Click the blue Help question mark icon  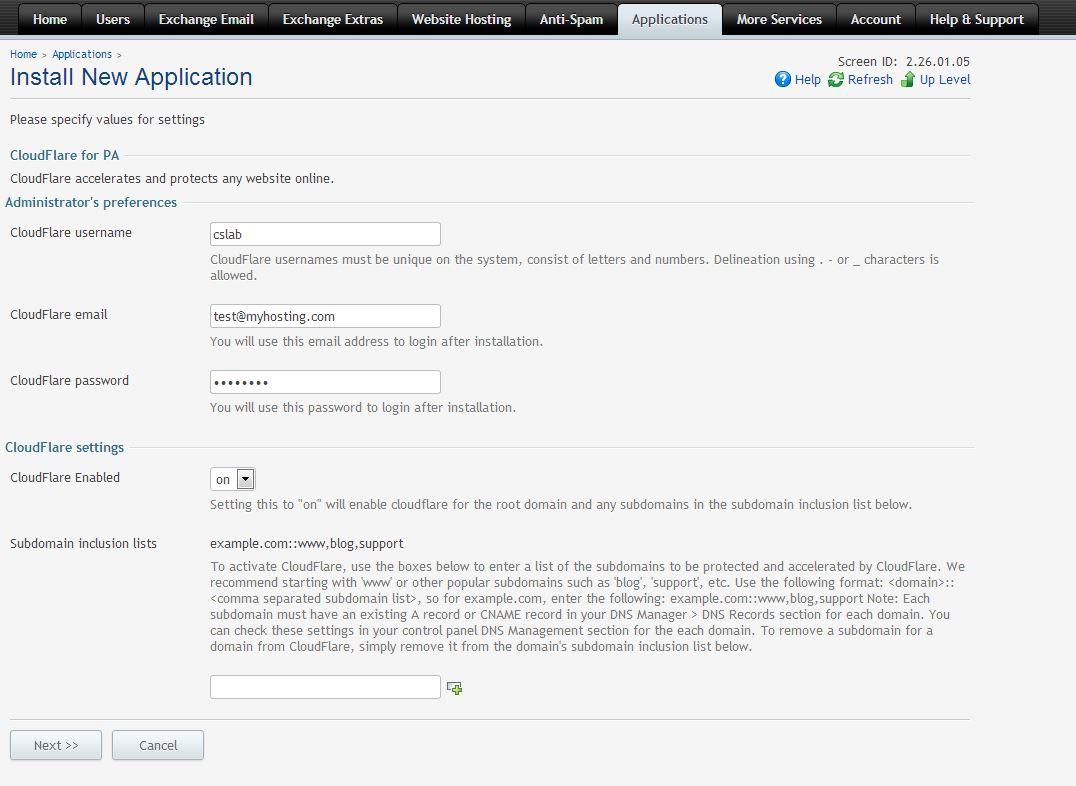(782, 80)
